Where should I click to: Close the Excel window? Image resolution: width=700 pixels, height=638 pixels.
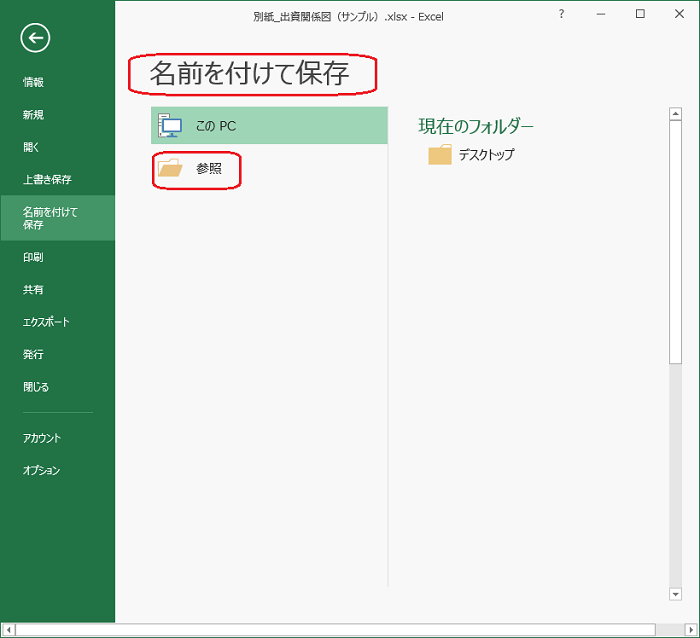point(679,14)
